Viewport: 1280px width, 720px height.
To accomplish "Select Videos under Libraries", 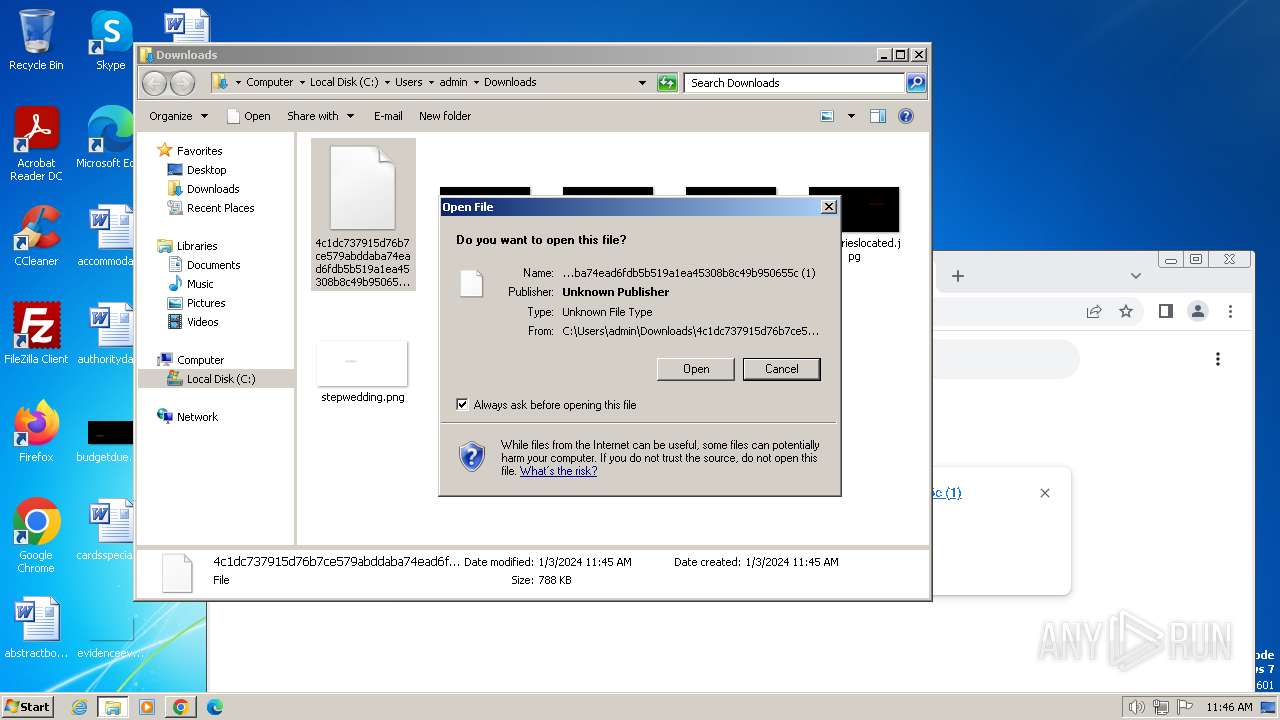I will (202, 322).
